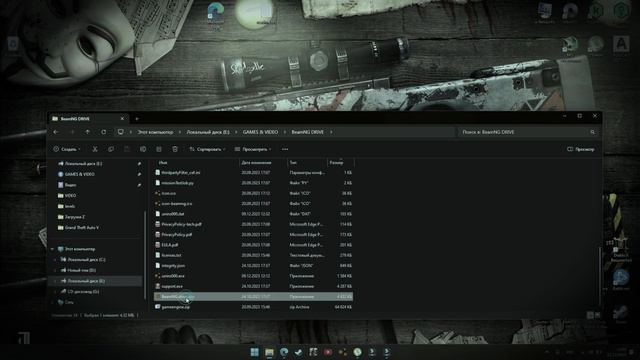
Task: Expand CD-дисковод (G:) in tree
Action: (x=56, y=291)
